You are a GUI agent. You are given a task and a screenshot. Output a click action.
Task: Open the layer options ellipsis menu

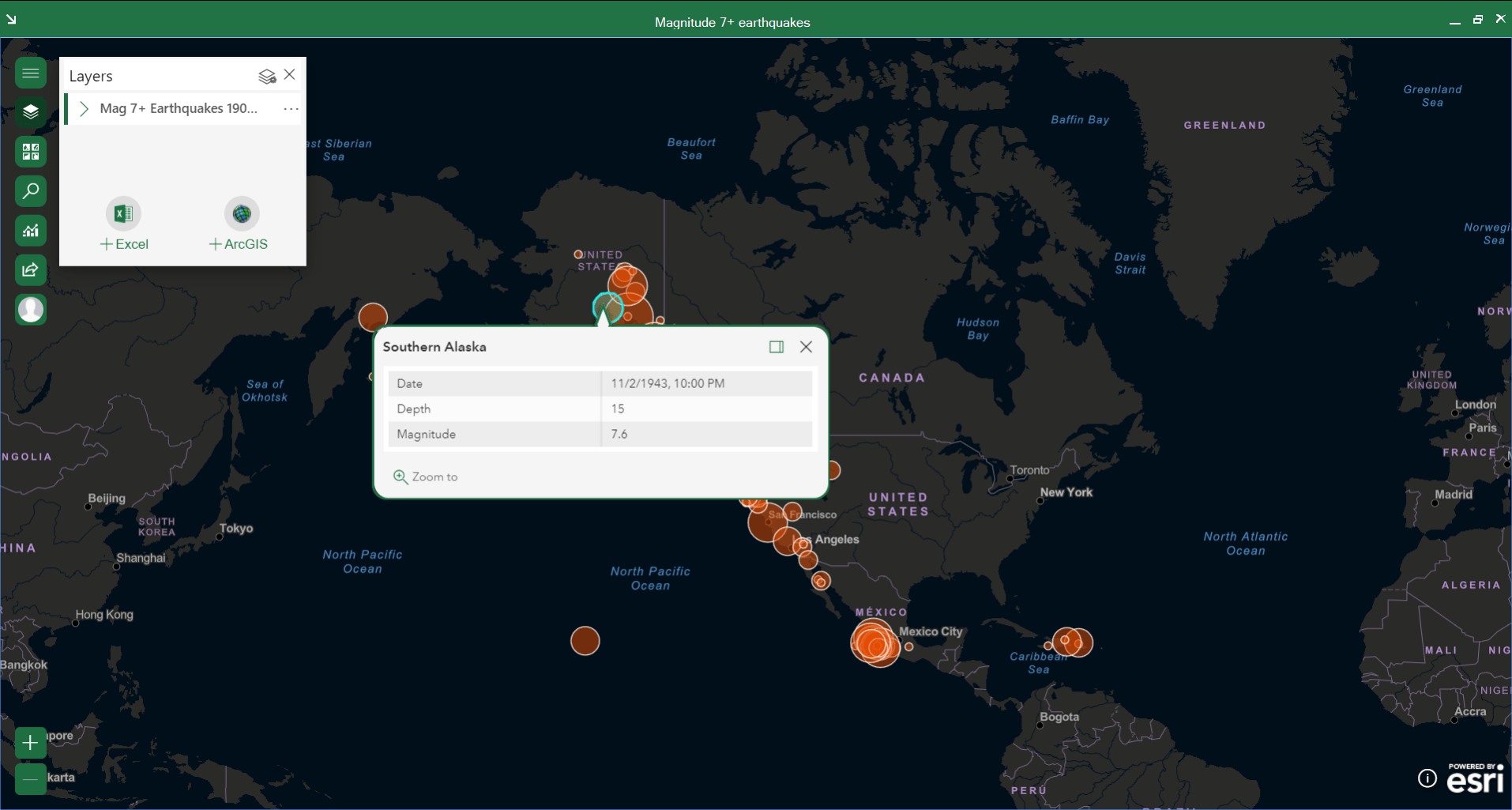291,108
